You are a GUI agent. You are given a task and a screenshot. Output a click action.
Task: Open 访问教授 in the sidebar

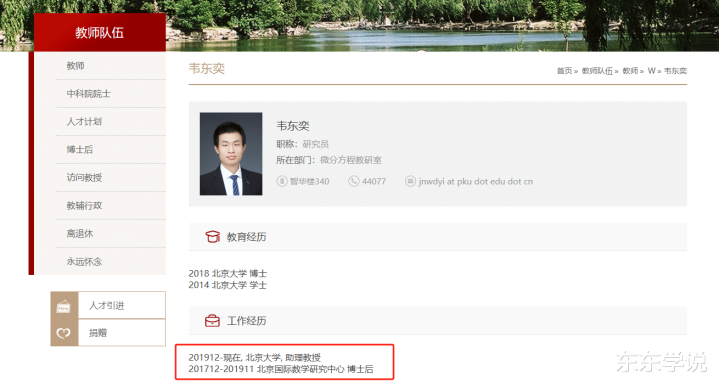pyautogui.click(x=84, y=177)
